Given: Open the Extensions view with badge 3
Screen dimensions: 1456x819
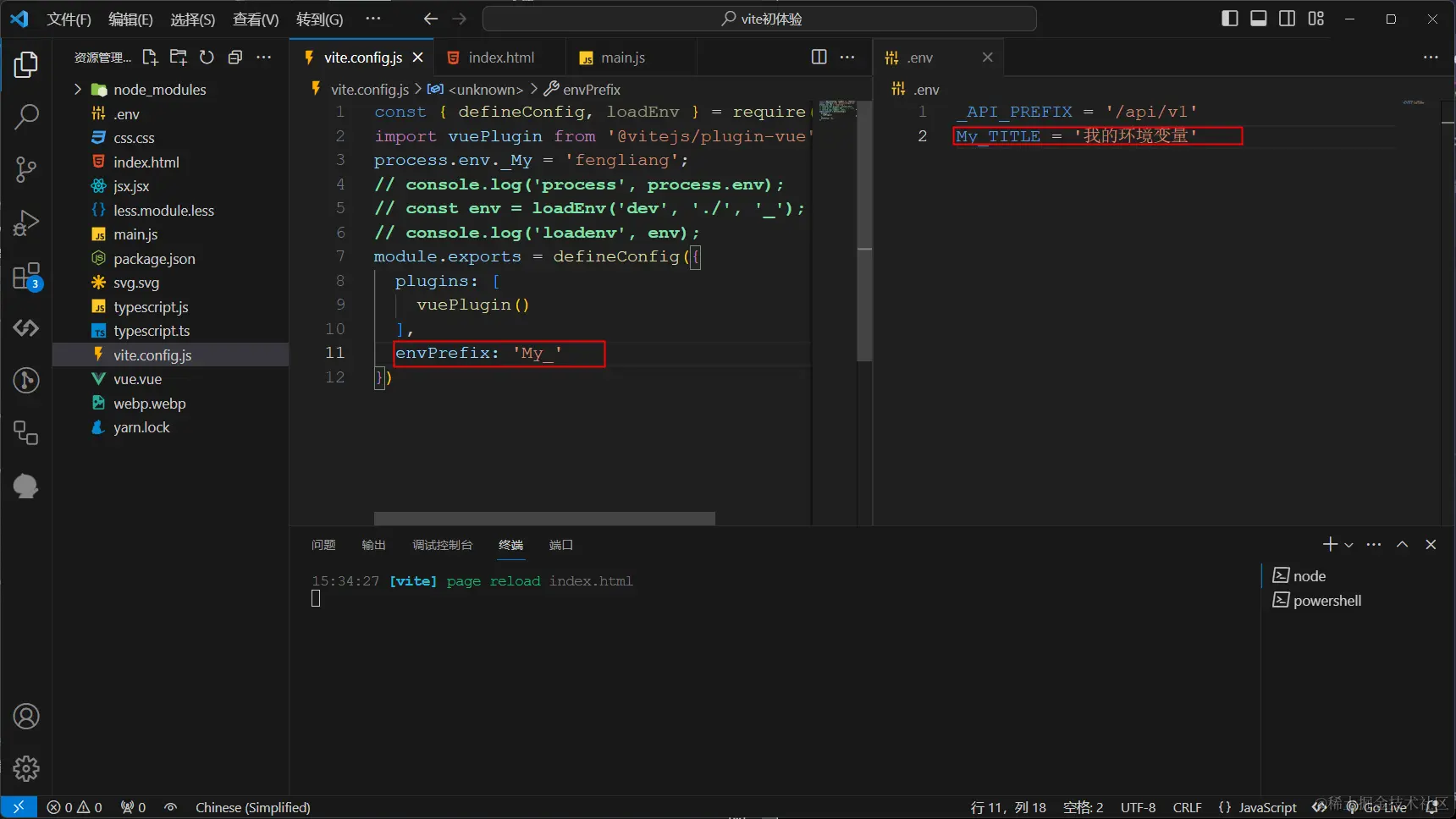Looking at the screenshot, I should 26,276.
